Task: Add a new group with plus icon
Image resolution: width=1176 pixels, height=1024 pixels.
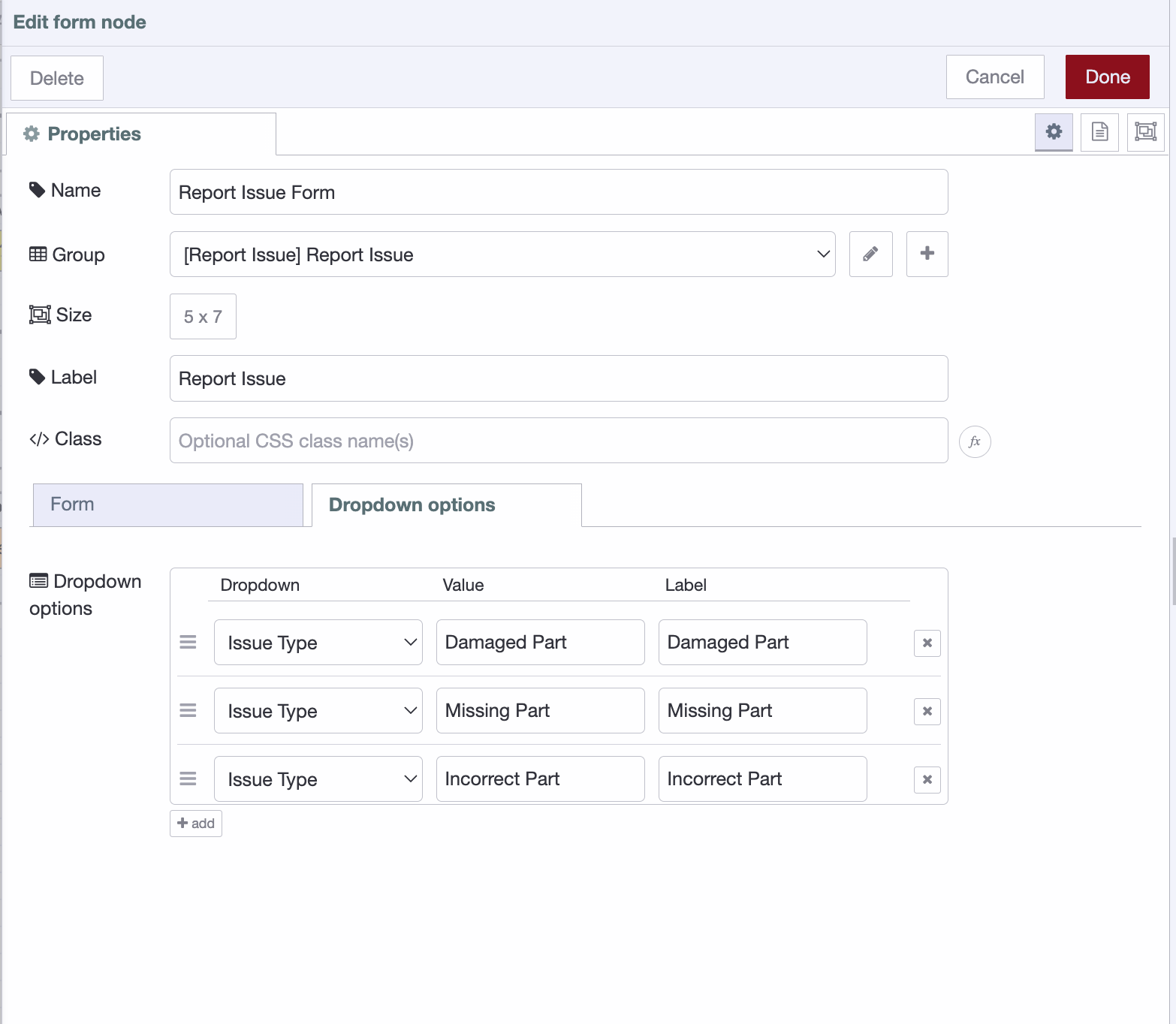Action: click(927, 254)
